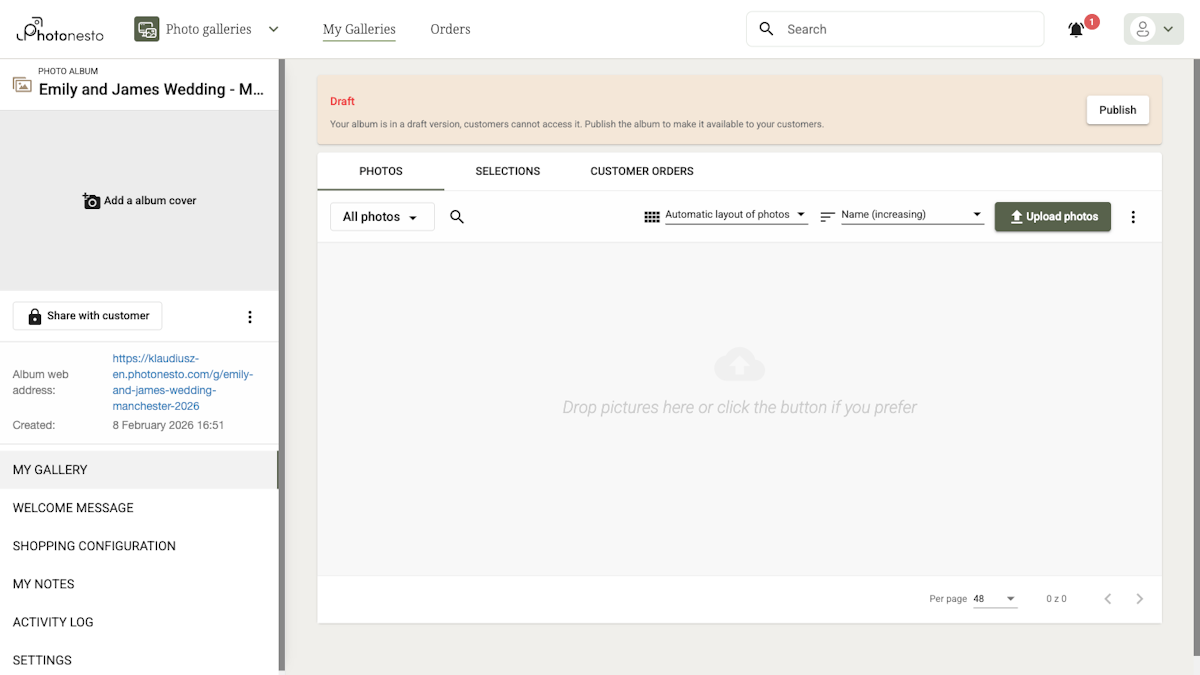1200x675 pixels.
Task: Publish the draft album
Action: coord(1117,110)
